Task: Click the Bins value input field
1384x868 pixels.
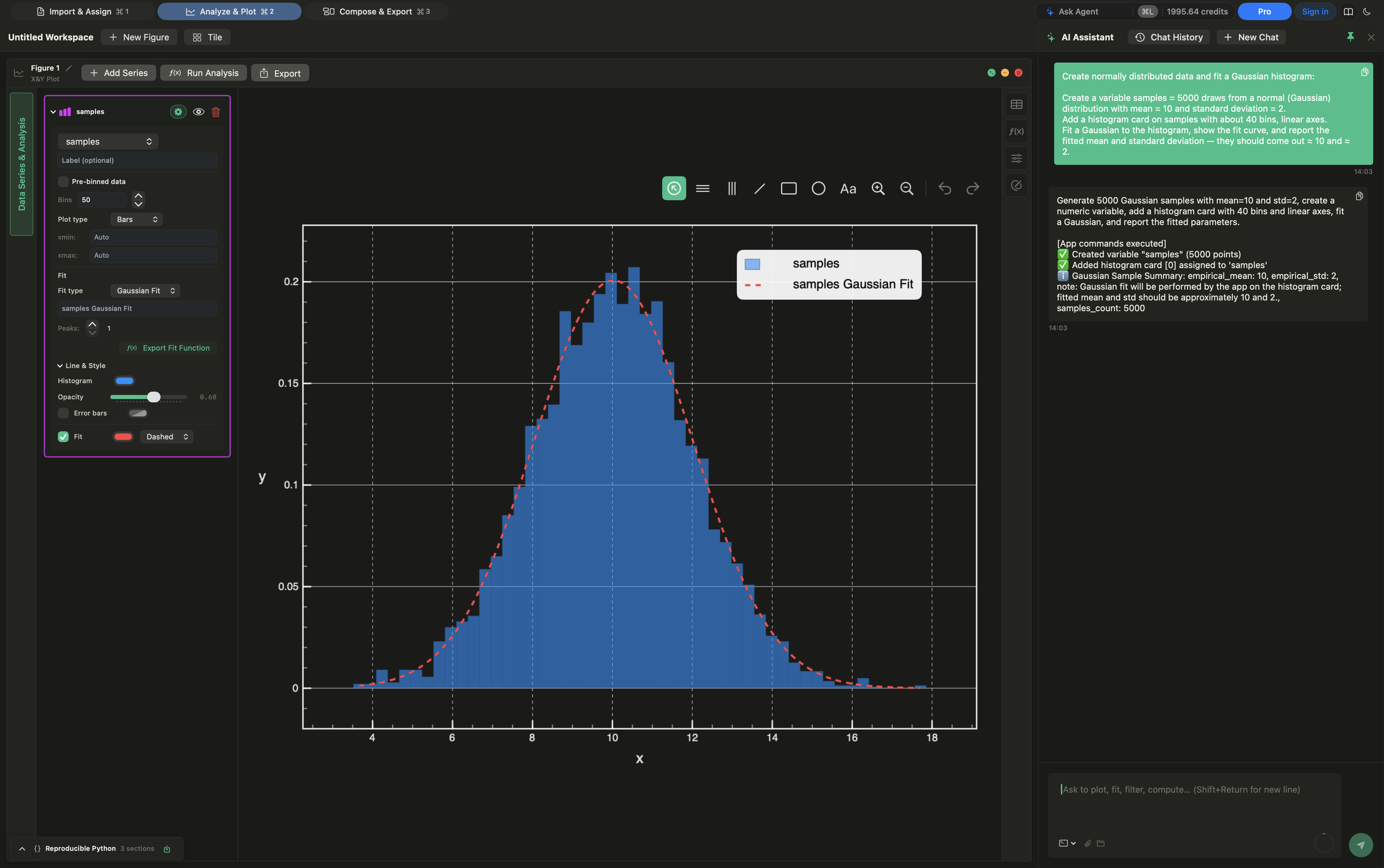Action: 102,200
